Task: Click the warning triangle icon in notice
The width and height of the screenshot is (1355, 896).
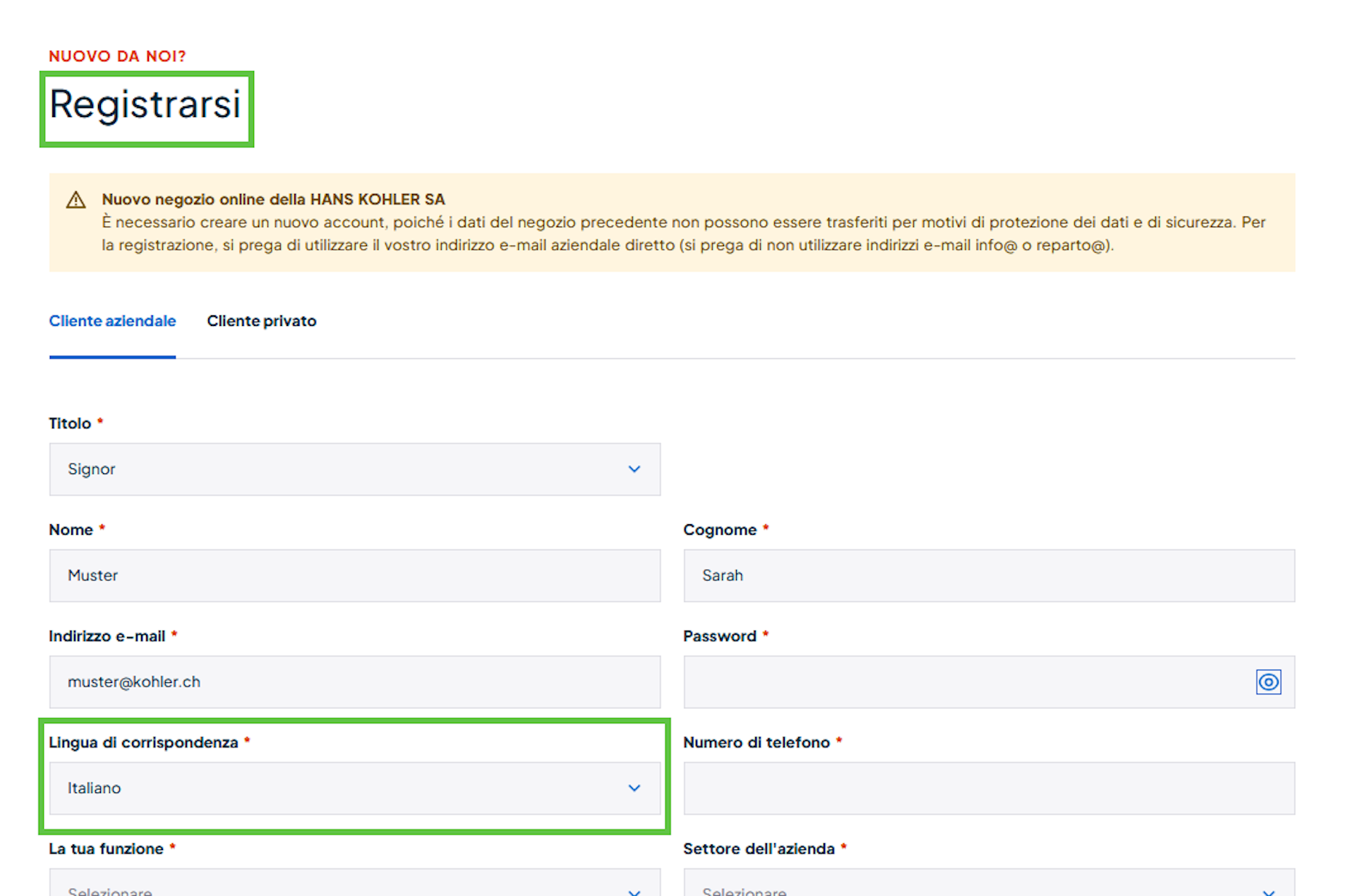Action: pyautogui.click(x=76, y=200)
